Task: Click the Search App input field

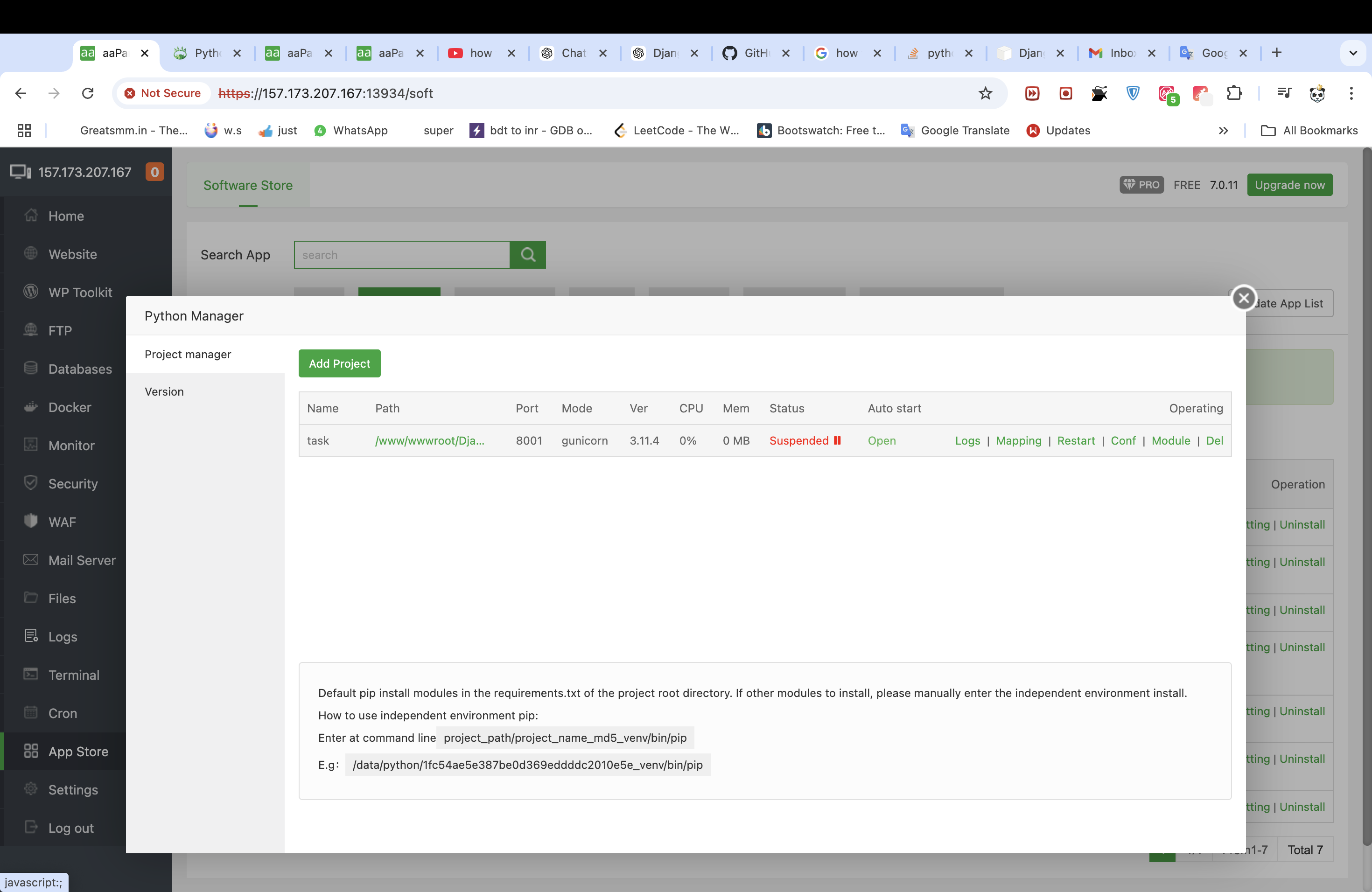Action: click(402, 255)
